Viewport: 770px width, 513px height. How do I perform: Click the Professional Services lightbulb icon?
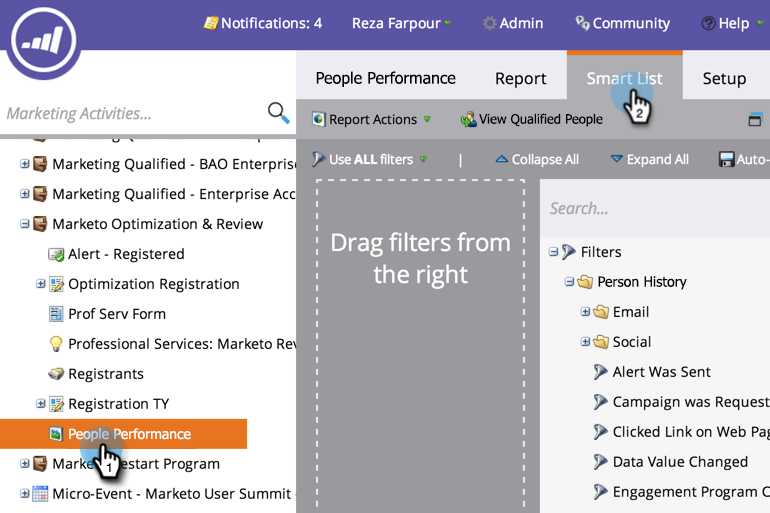pyautogui.click(x=57, y=344)
